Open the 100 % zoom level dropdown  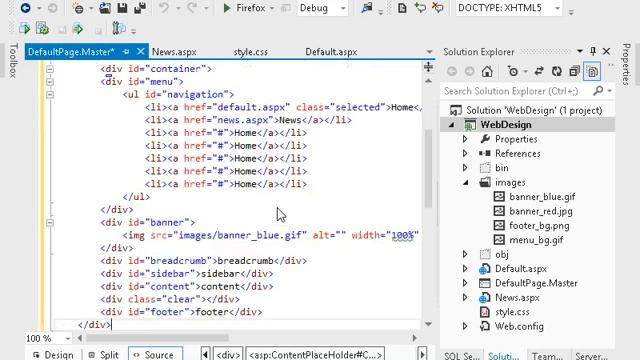point(68,338)
